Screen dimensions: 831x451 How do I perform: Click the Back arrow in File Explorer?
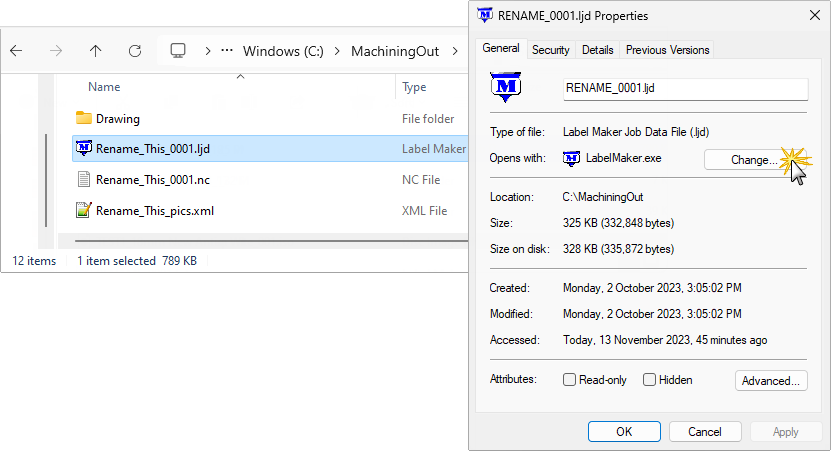[x=17, y=50]
